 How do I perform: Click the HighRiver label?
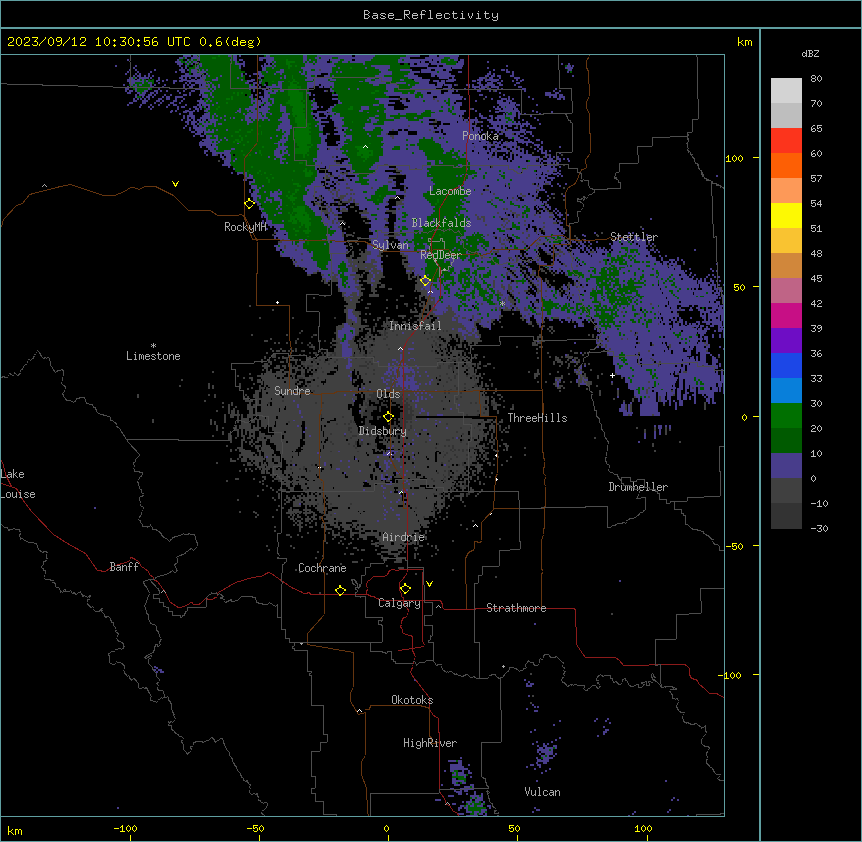tap(430, 743)
